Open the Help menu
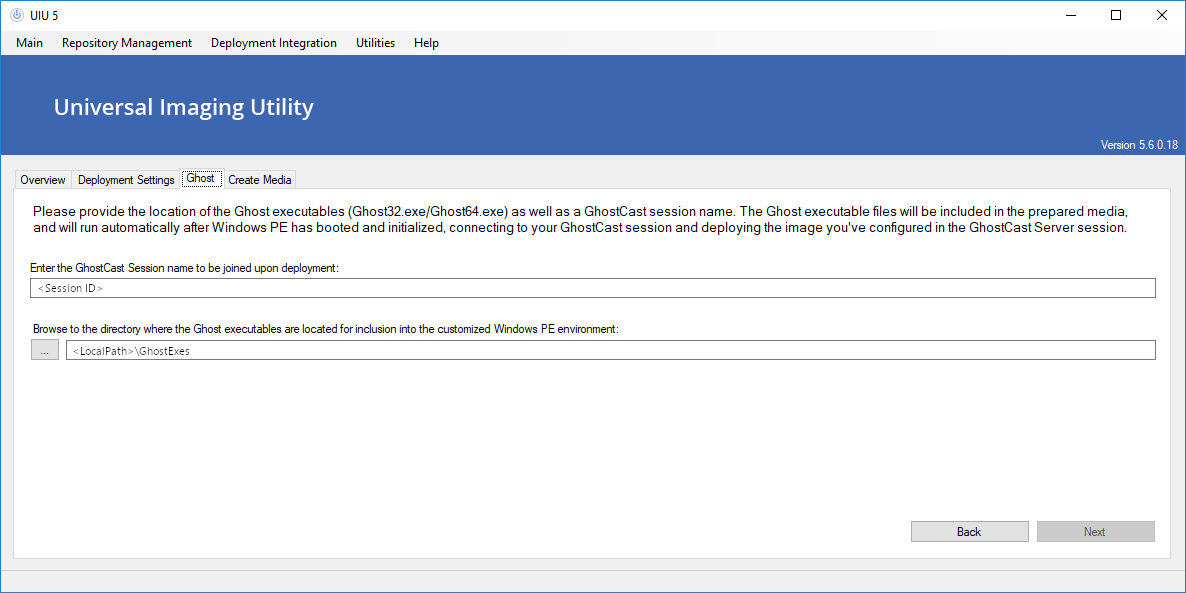This screenshot has height=593, width=1186. (427, 43)
